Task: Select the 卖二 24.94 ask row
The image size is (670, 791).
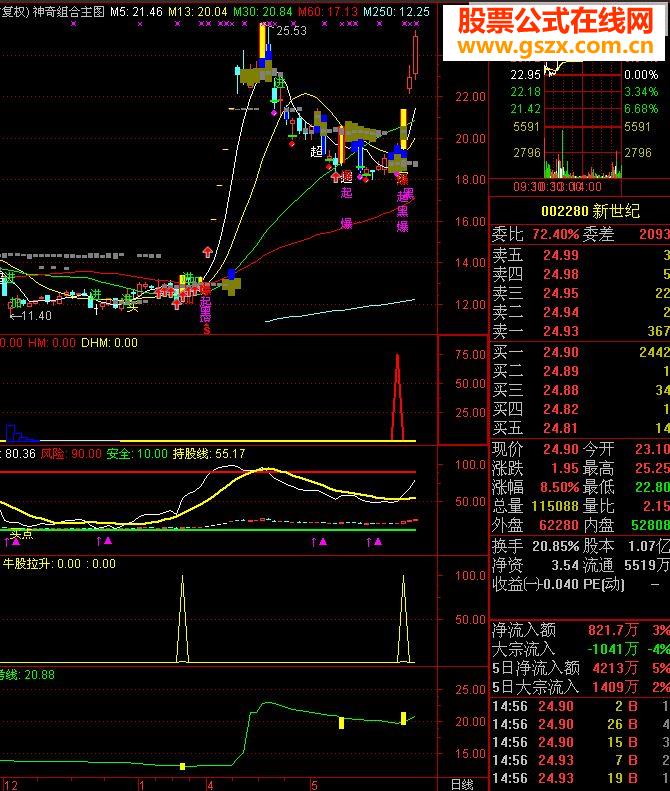Action: [x=580, y=312]
